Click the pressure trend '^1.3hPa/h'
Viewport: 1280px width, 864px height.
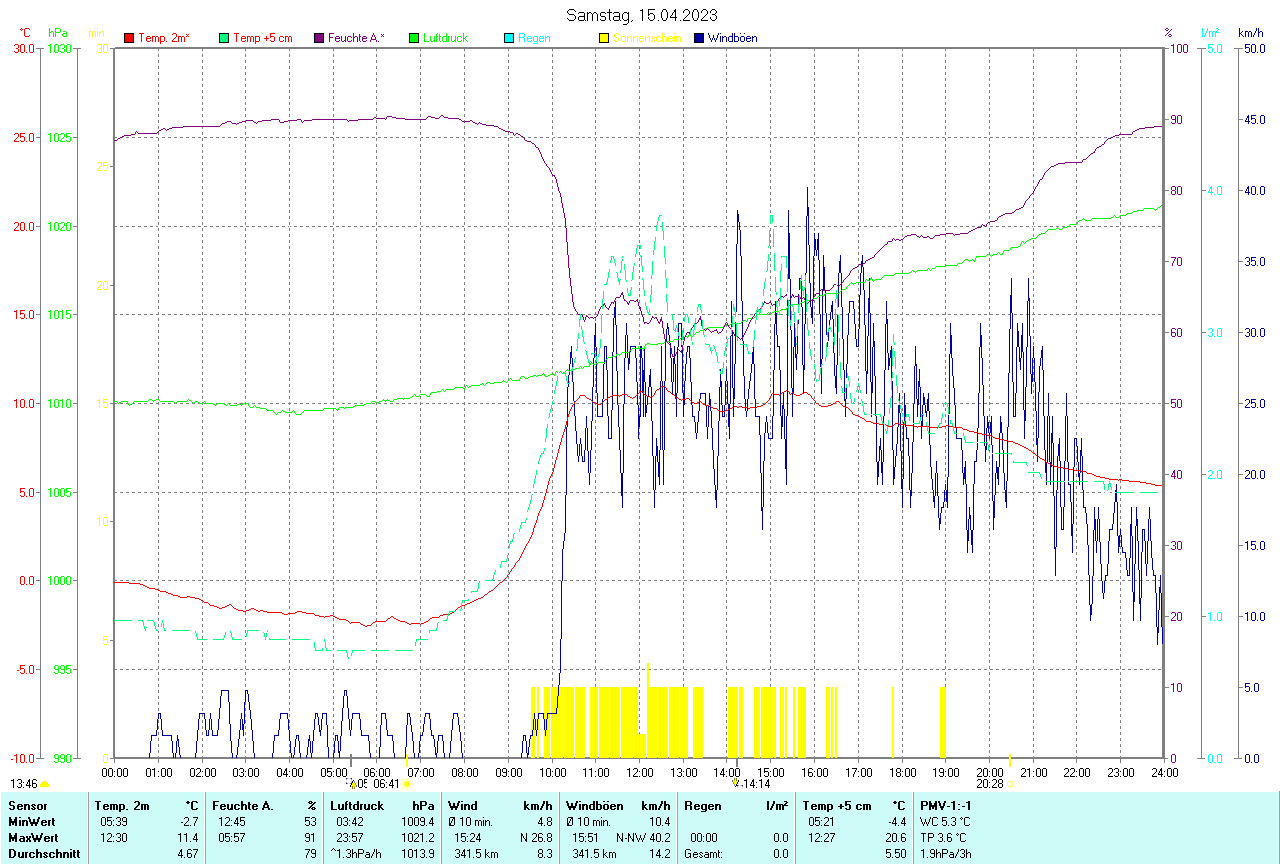(x=357, y=854)
